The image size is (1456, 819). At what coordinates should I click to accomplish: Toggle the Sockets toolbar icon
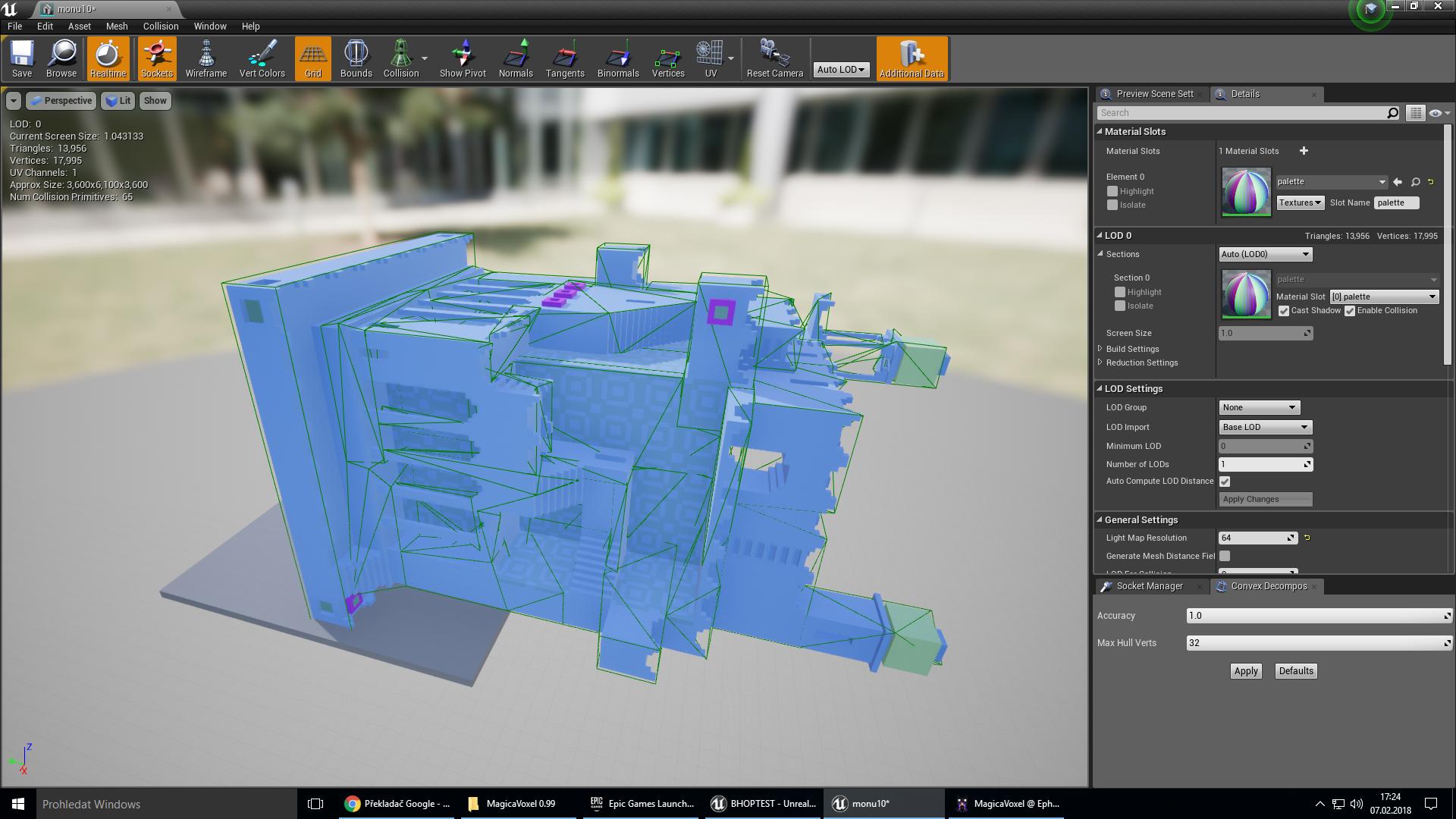pos(157,58)
